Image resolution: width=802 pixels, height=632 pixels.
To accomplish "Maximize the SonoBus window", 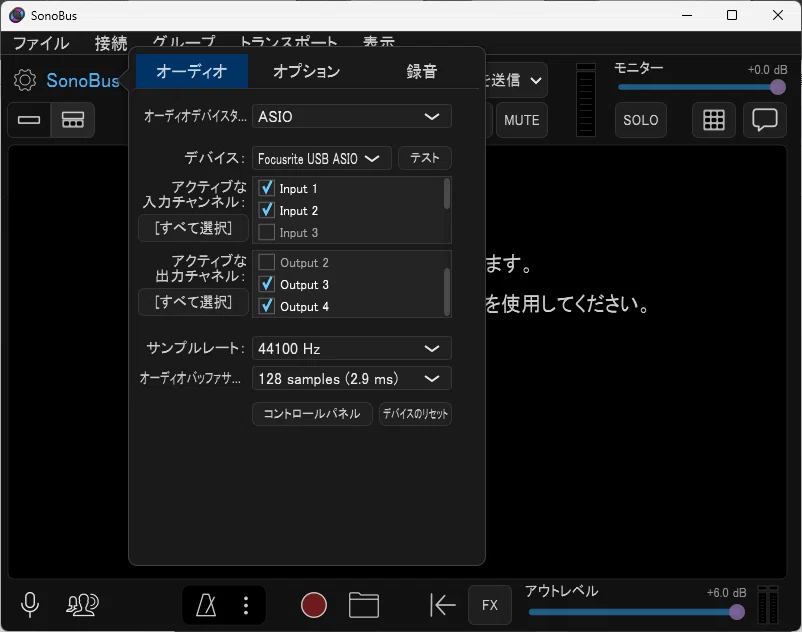I will [x=732, y=15].
